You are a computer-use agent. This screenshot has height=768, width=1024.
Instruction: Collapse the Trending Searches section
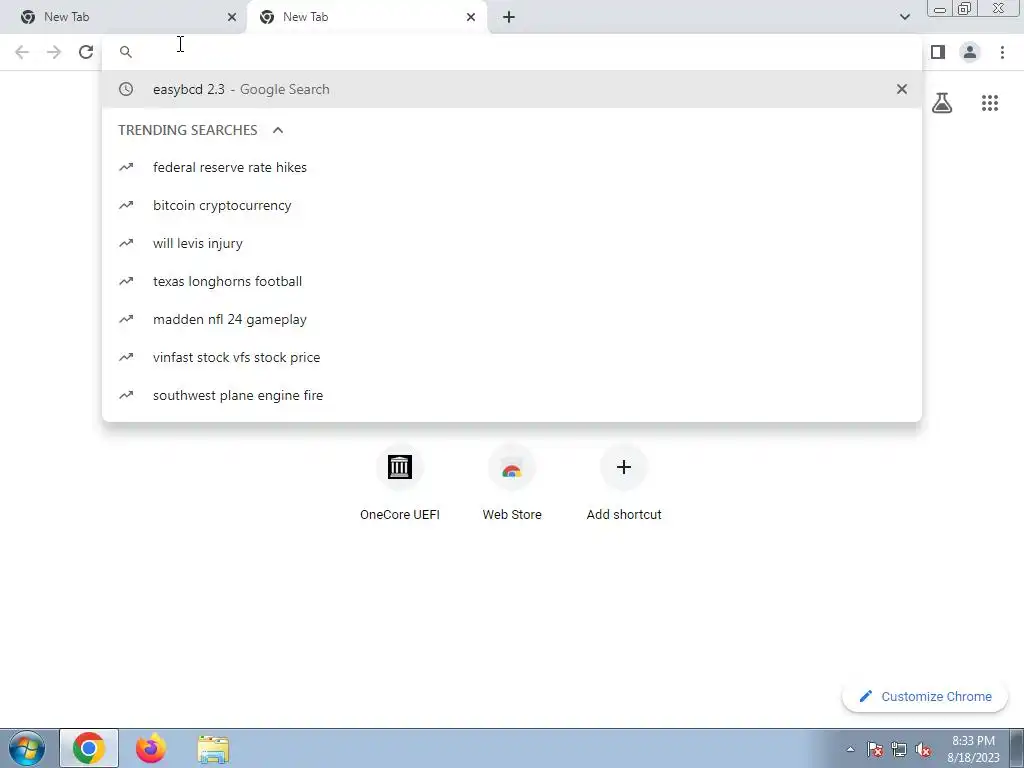pyautogui.click(x=278, y=130)
